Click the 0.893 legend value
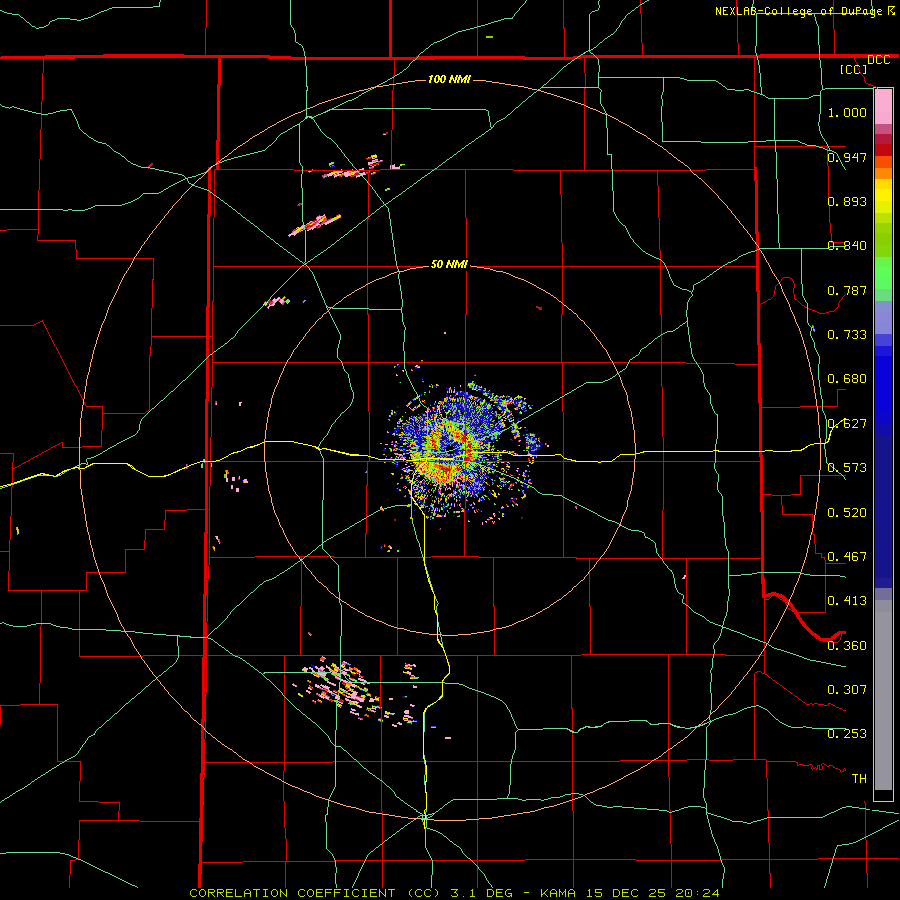The width and height of the screenshot is (900, 900). 847,201
